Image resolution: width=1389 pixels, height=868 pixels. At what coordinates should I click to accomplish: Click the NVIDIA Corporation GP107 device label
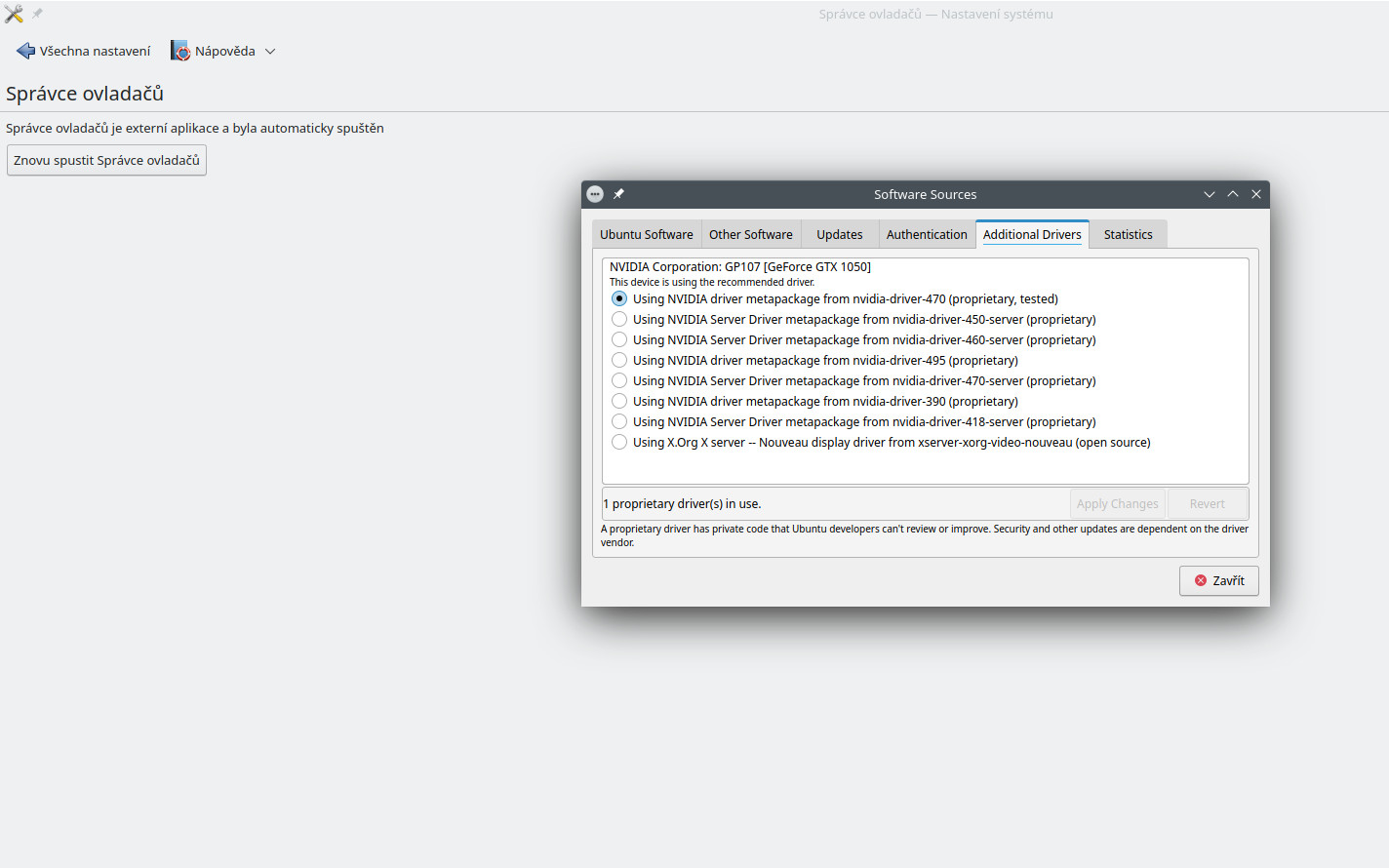point(740,266)
